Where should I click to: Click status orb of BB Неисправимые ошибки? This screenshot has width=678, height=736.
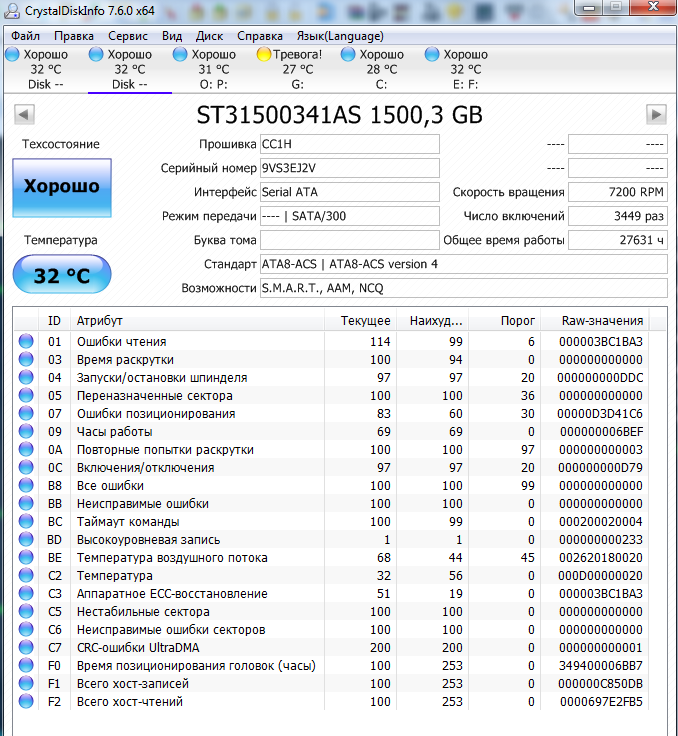26,503
